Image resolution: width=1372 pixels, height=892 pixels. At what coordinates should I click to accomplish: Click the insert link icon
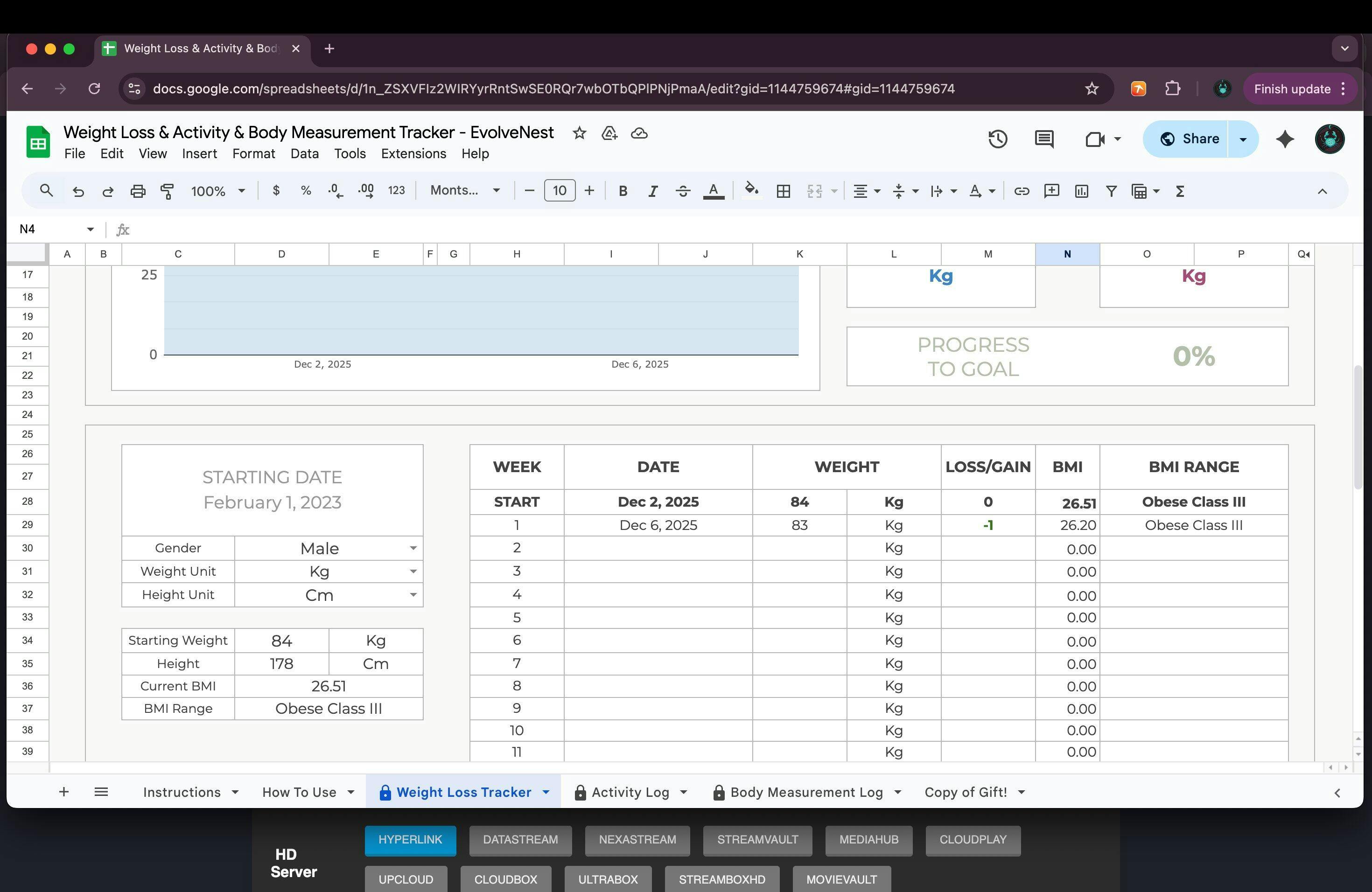coord(1021,191)
